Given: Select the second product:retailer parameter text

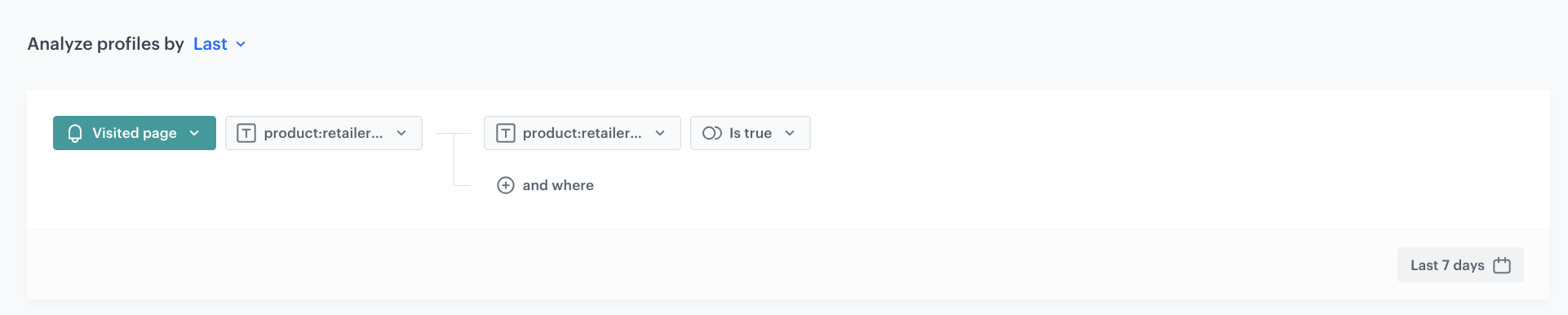Looking at the screenshot, I should click(x=582, y=133).
